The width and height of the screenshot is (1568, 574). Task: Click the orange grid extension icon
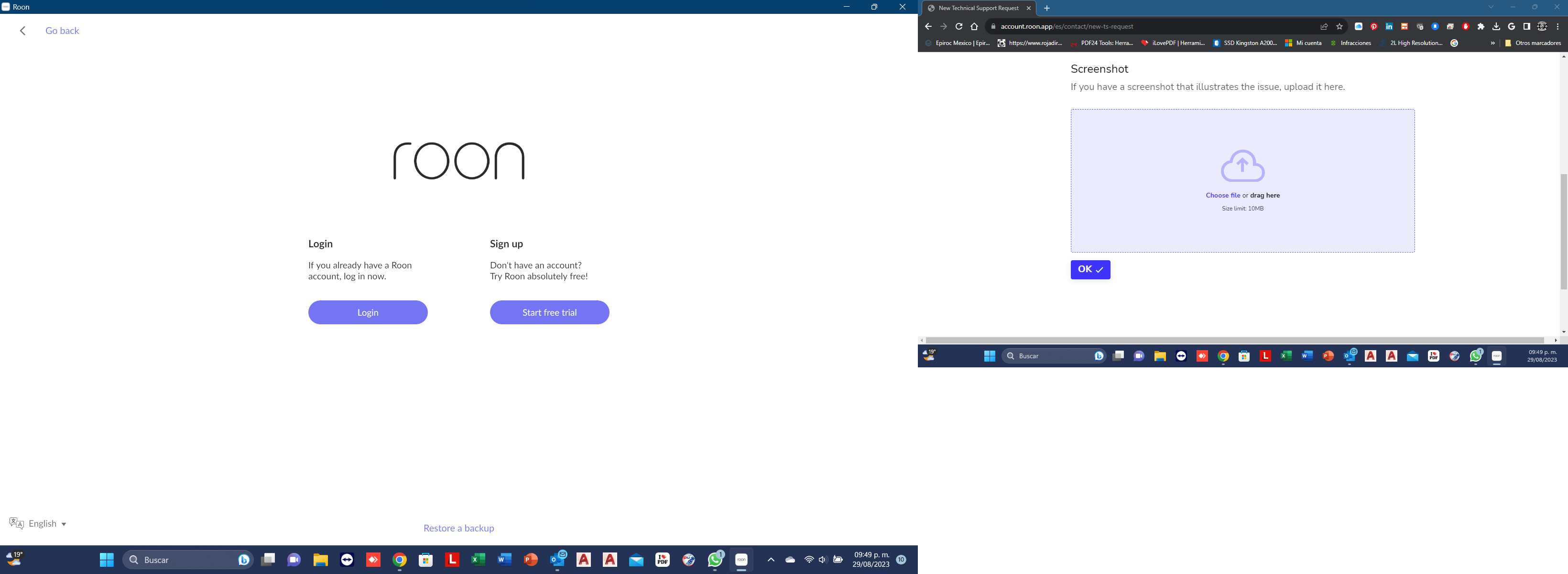click(1404, 26)
